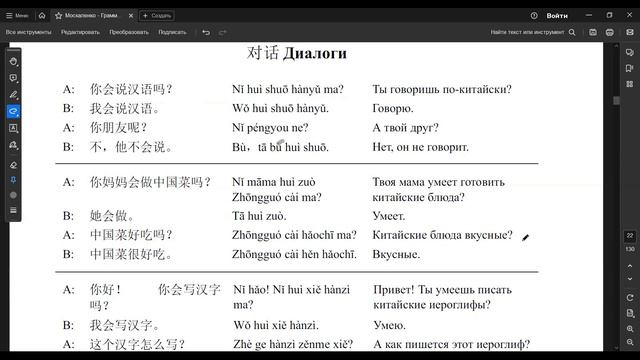Click the text А как пишется этот иероглиф?
Screen dimensions: 640x360
pos(451,344)
